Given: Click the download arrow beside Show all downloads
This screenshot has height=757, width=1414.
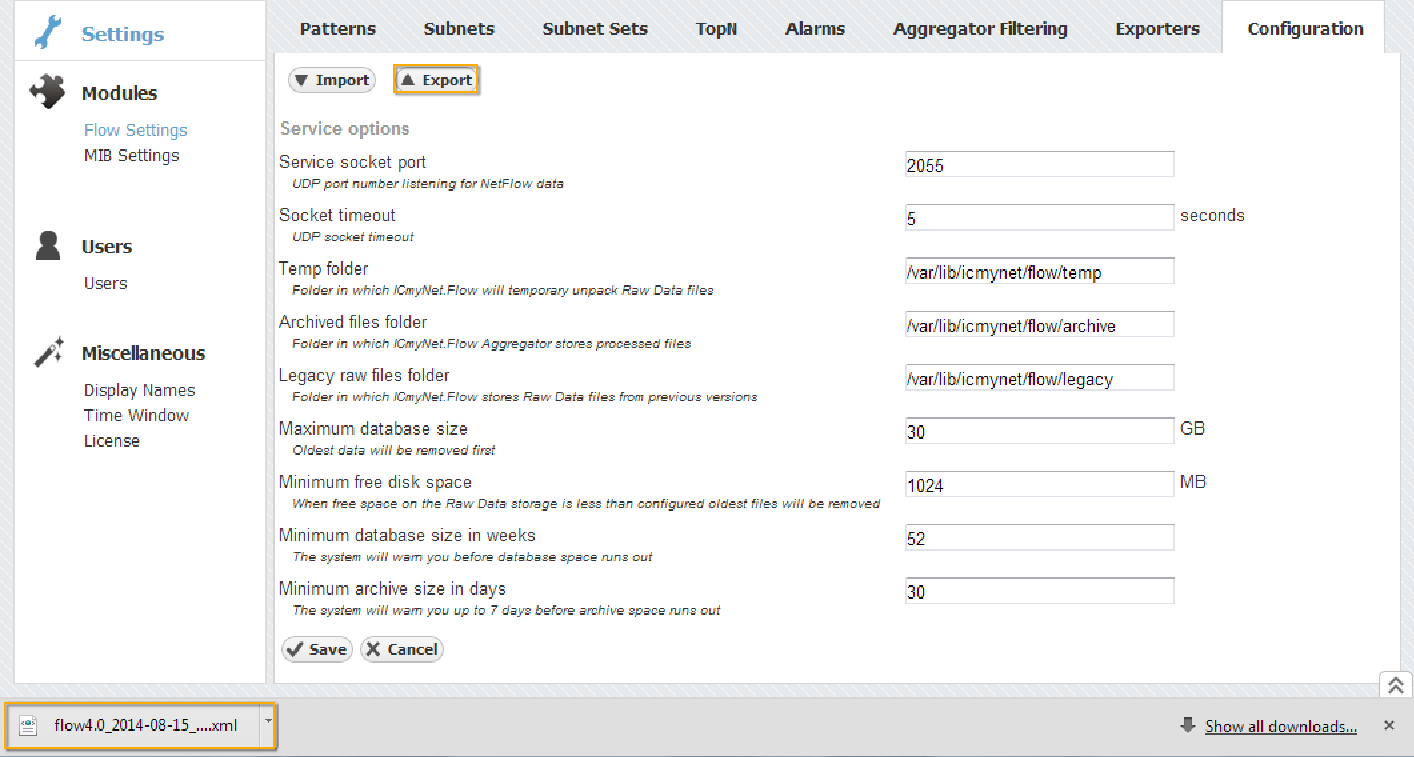Looking at the screenshot, I should [1188, 725].
